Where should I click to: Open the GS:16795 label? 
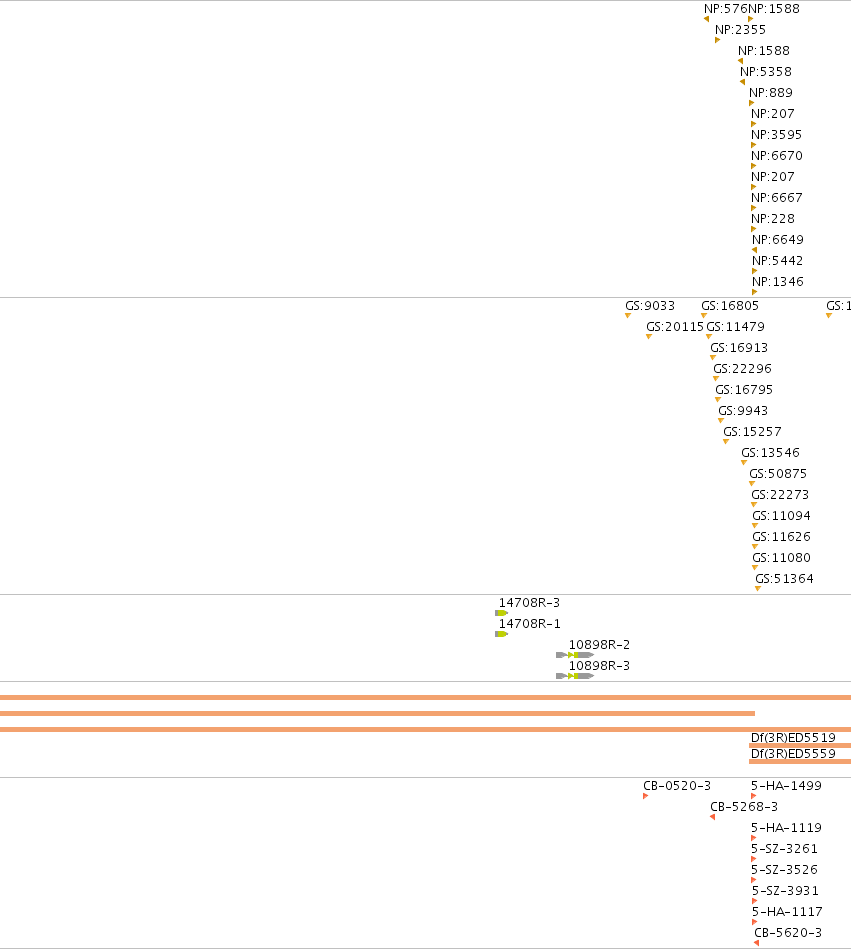tap(744, 390)
